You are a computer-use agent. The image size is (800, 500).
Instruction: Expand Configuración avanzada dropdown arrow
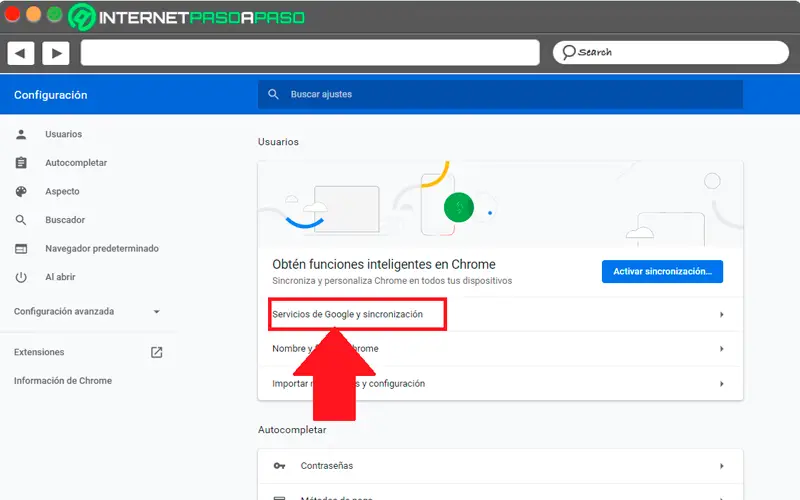coord(157,312)
